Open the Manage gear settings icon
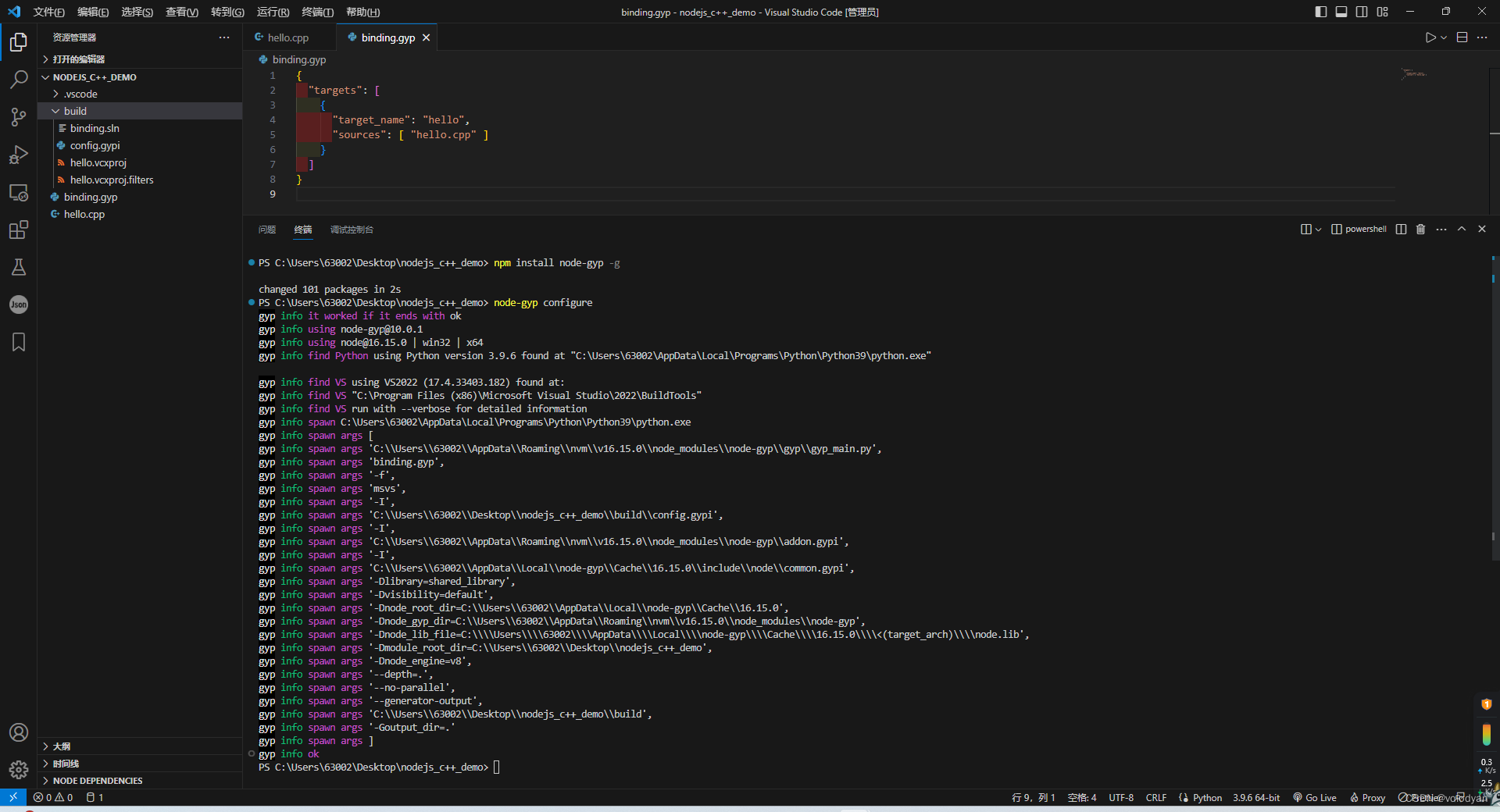Image resolution: width=1500 pixels, height=812 pixels. 19,770
